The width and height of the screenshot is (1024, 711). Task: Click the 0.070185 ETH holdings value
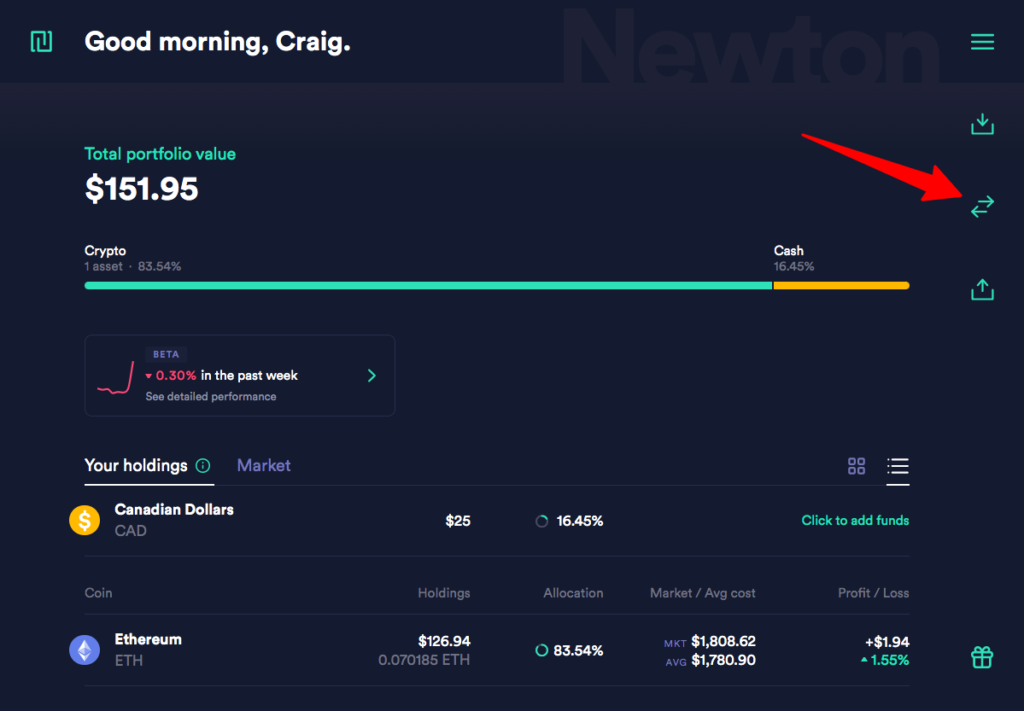(x=424, y=660)
